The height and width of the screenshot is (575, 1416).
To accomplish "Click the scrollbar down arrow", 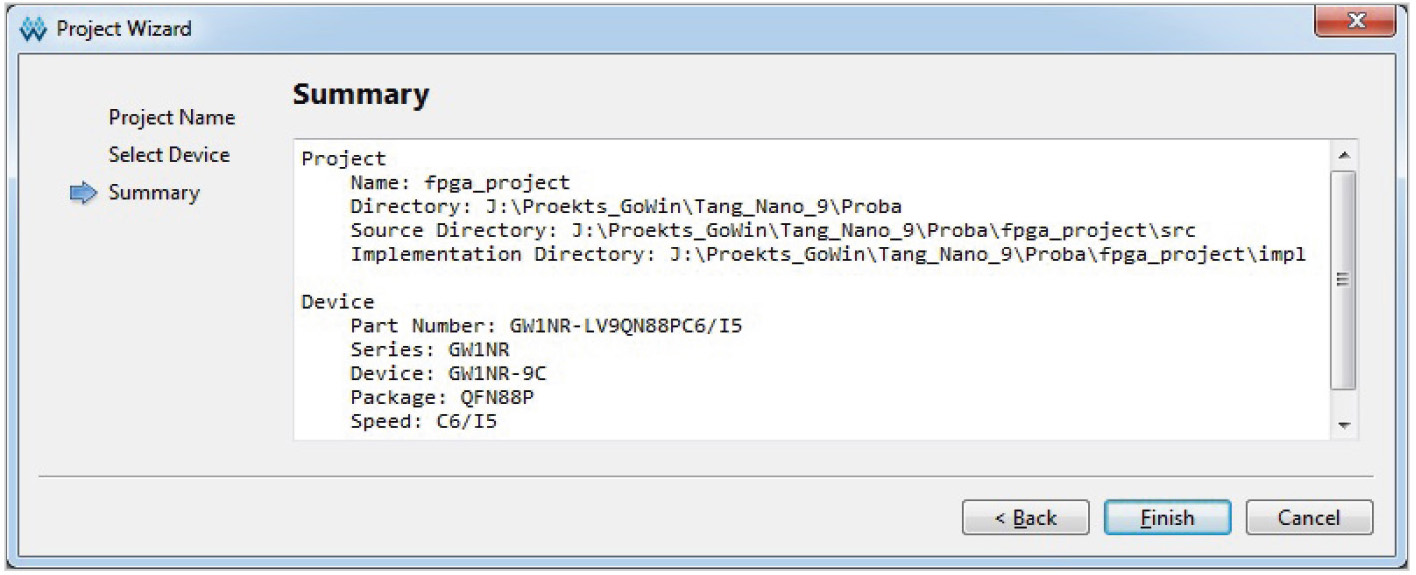I will 1343,425.
